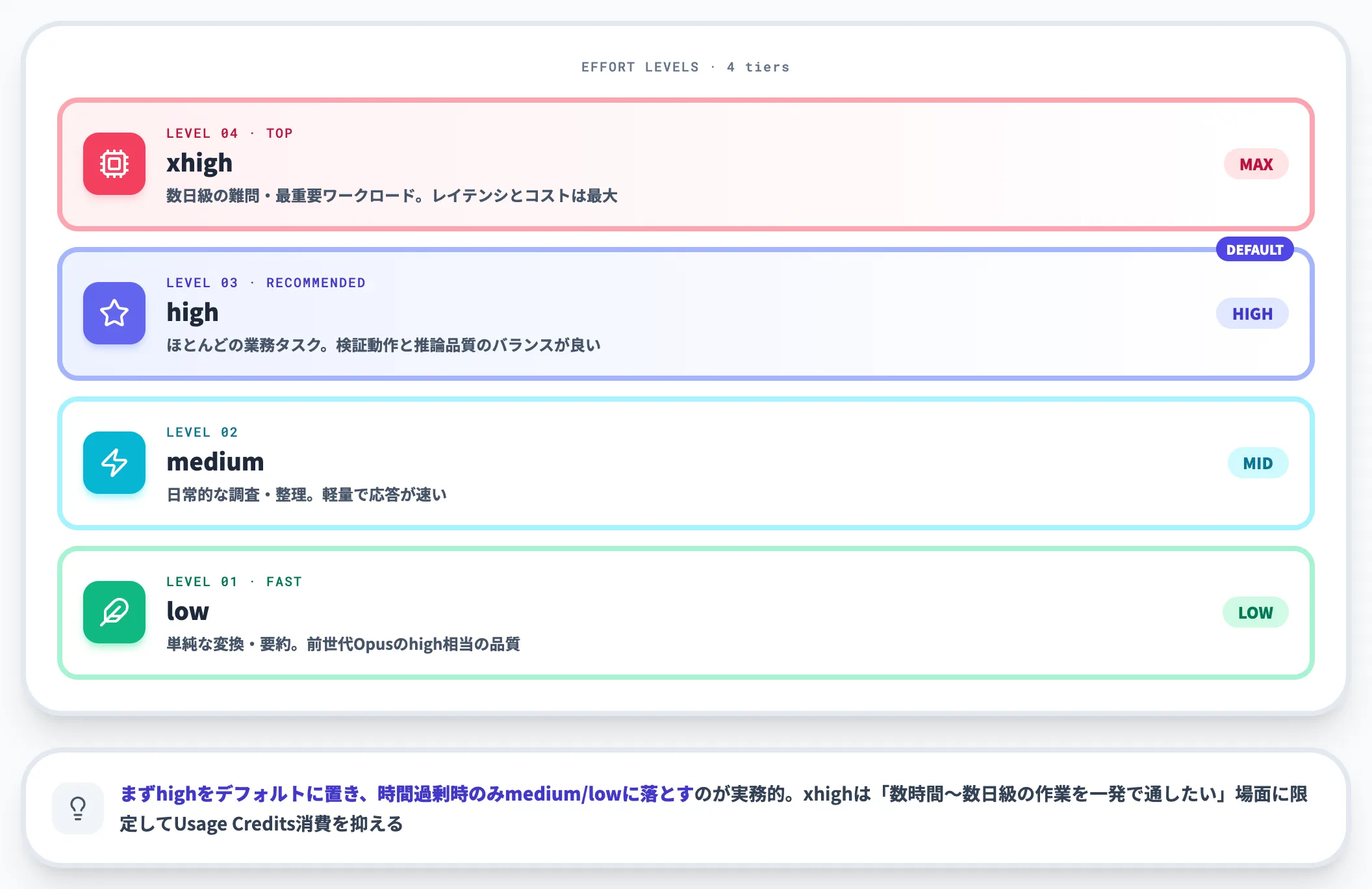Click the xhigh description about 数日級の難問
This screenshot has height=889, width=1372.
392,196
